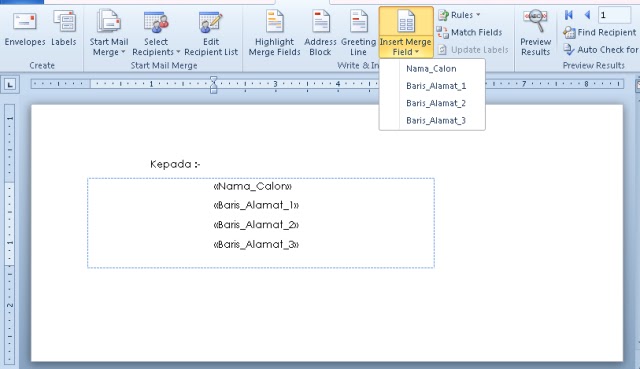
Task: Choose Baris_Alamat_3 from the merge field list
Action: [432, 120]
